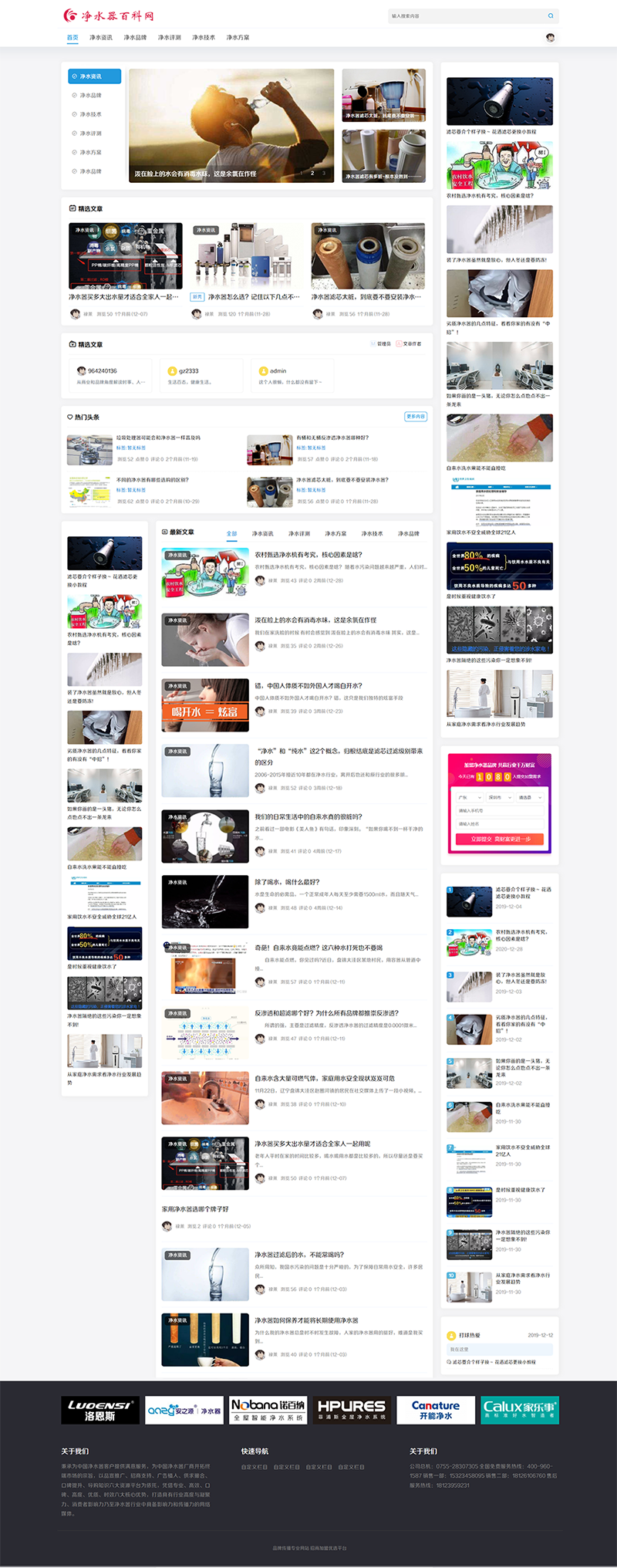Go to 净水评测 in top navigation
The width and height of the screenshot is (617, 1568).
click(170, 38)
